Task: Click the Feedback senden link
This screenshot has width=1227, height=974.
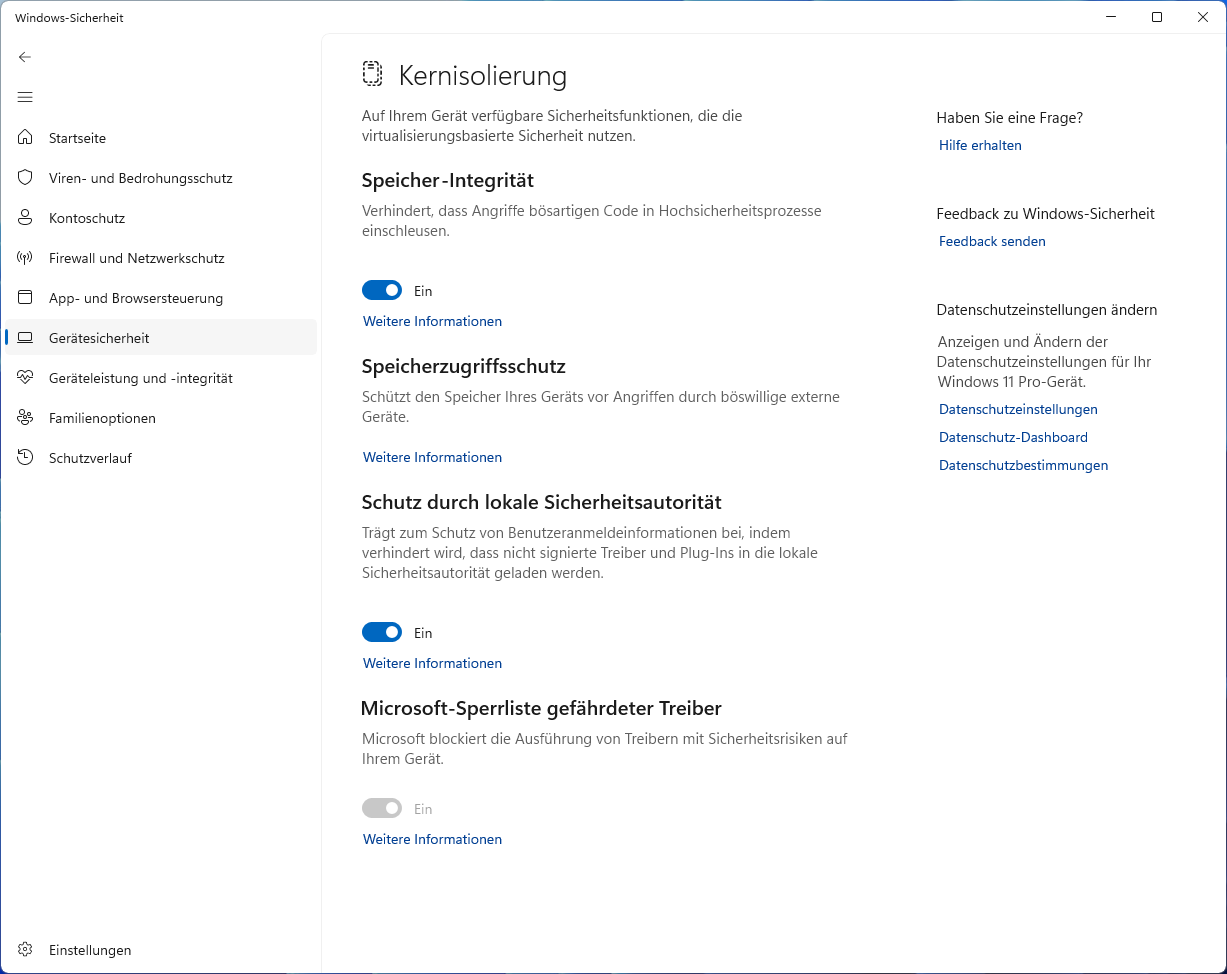Action: pos(992,241)
